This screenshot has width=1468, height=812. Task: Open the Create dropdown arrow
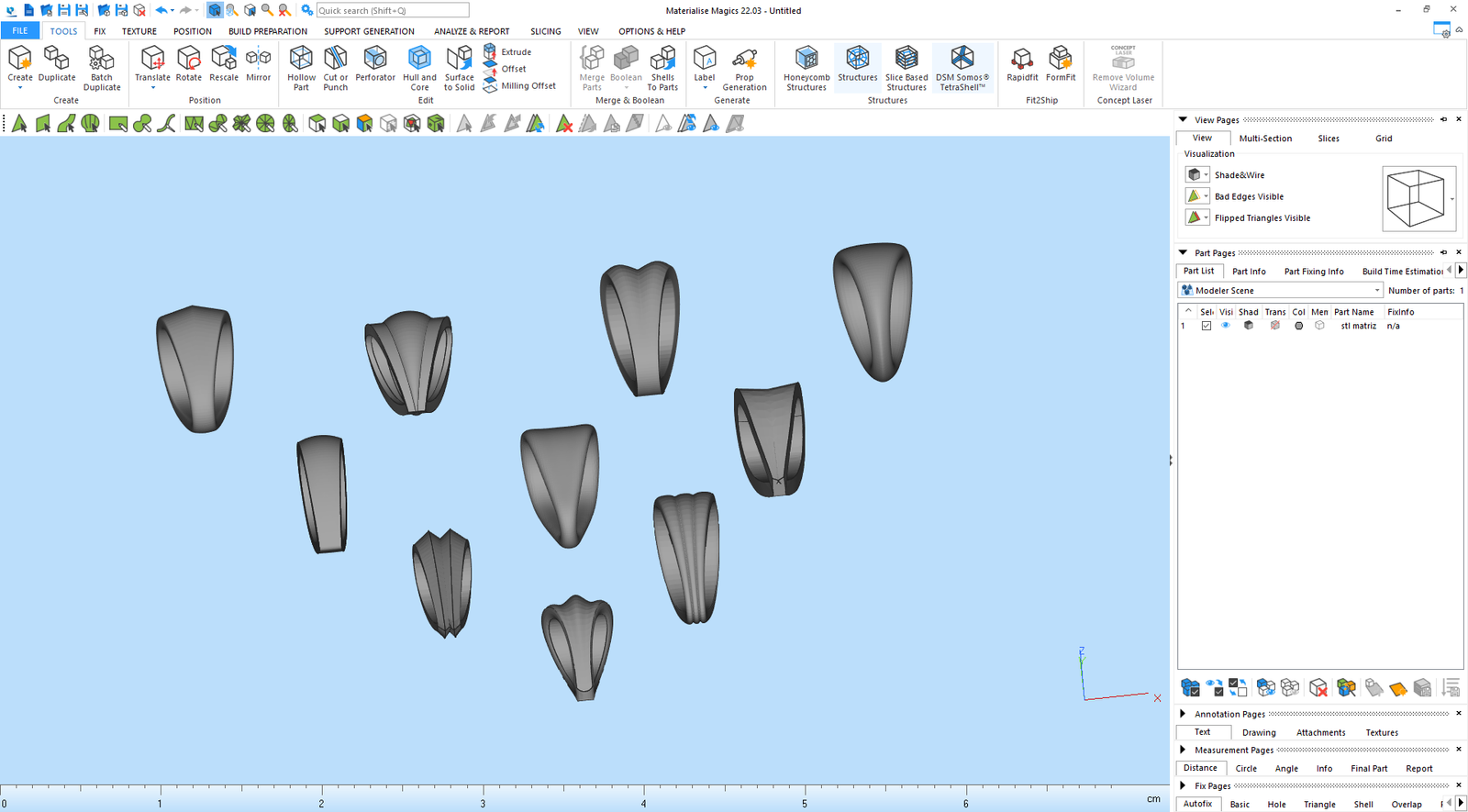tap(20, 88)
